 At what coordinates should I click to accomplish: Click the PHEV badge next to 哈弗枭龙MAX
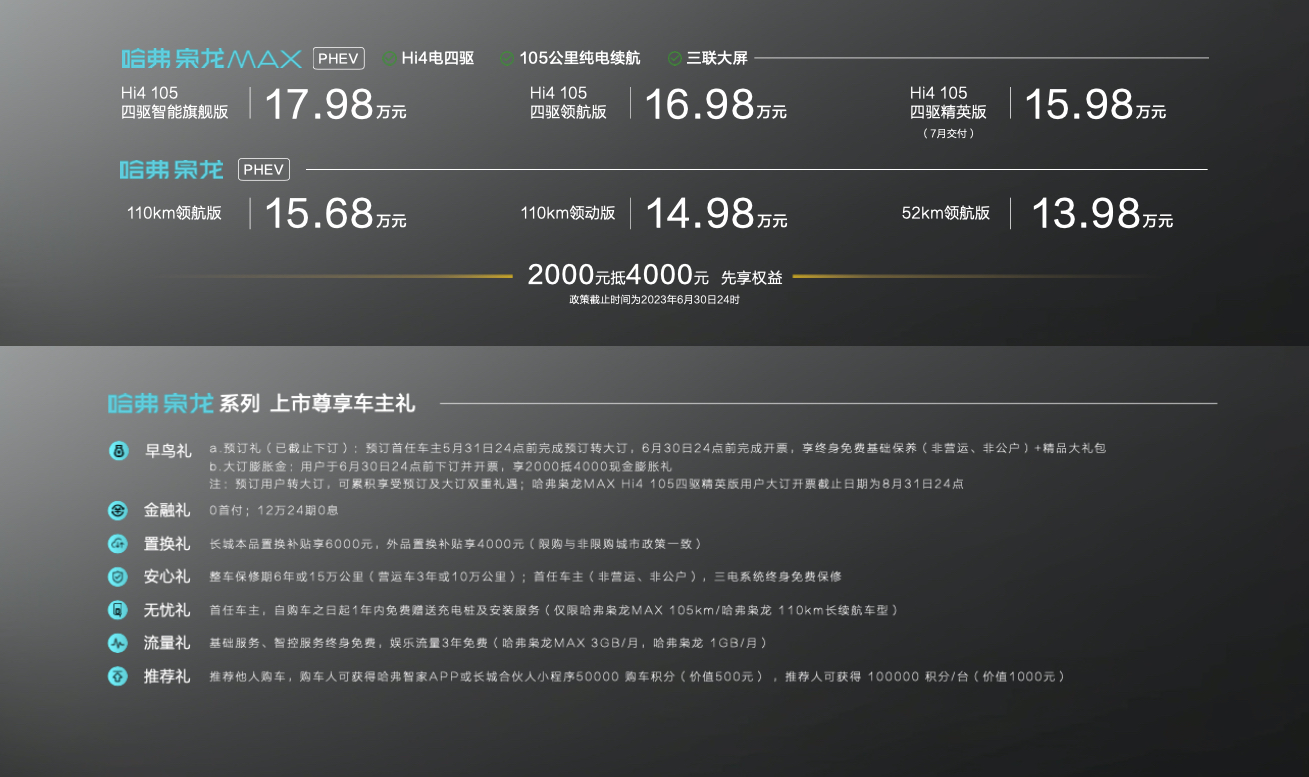[x=339, y=58]
